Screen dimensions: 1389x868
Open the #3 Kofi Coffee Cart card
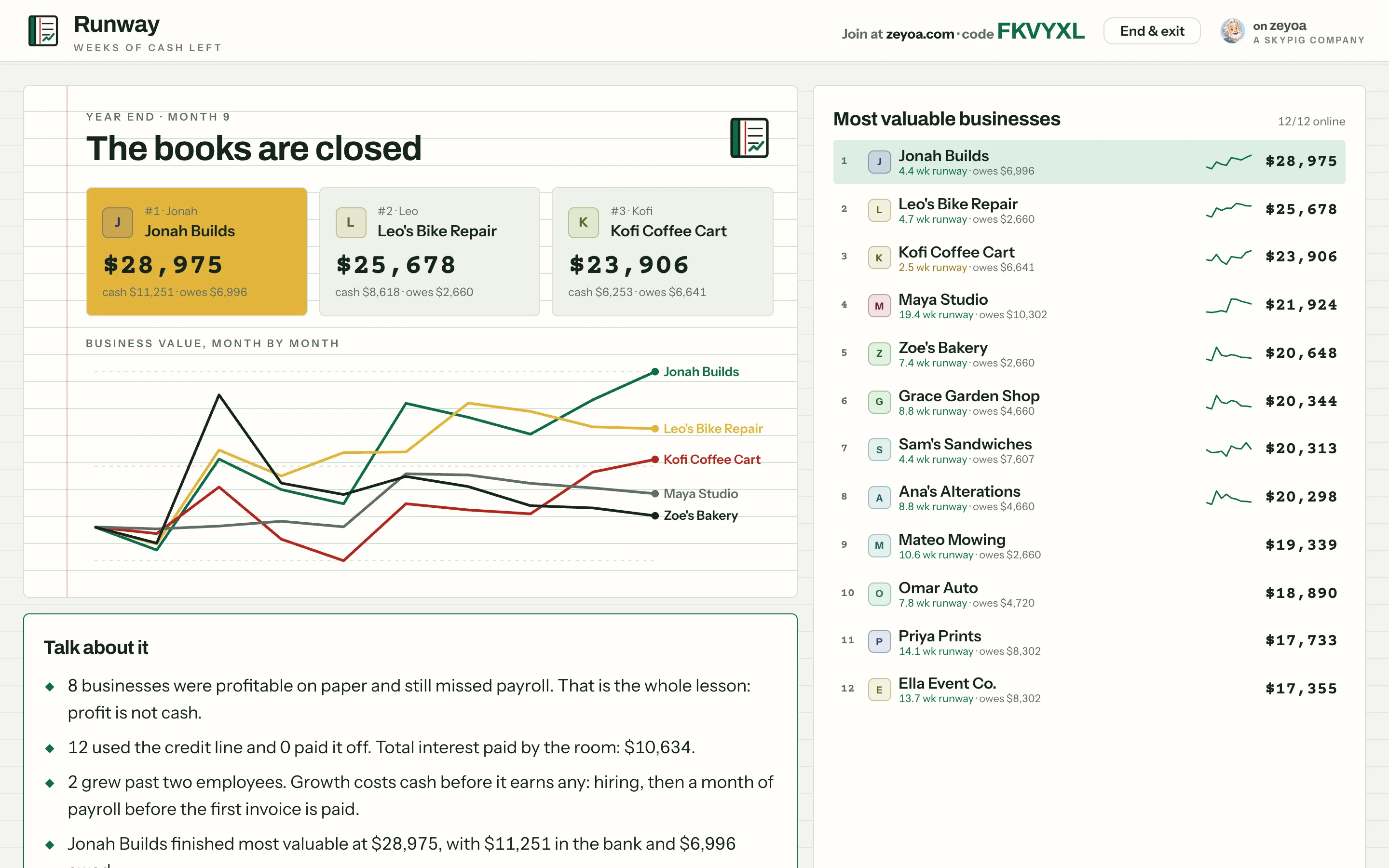662,251
